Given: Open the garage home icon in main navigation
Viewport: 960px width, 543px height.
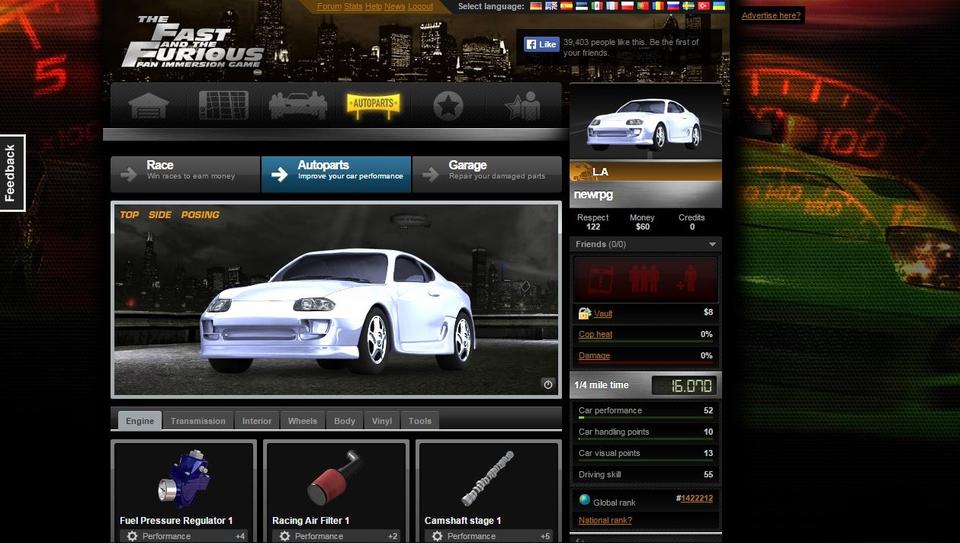Looking at the screenshot, I should tap(148, 106).
